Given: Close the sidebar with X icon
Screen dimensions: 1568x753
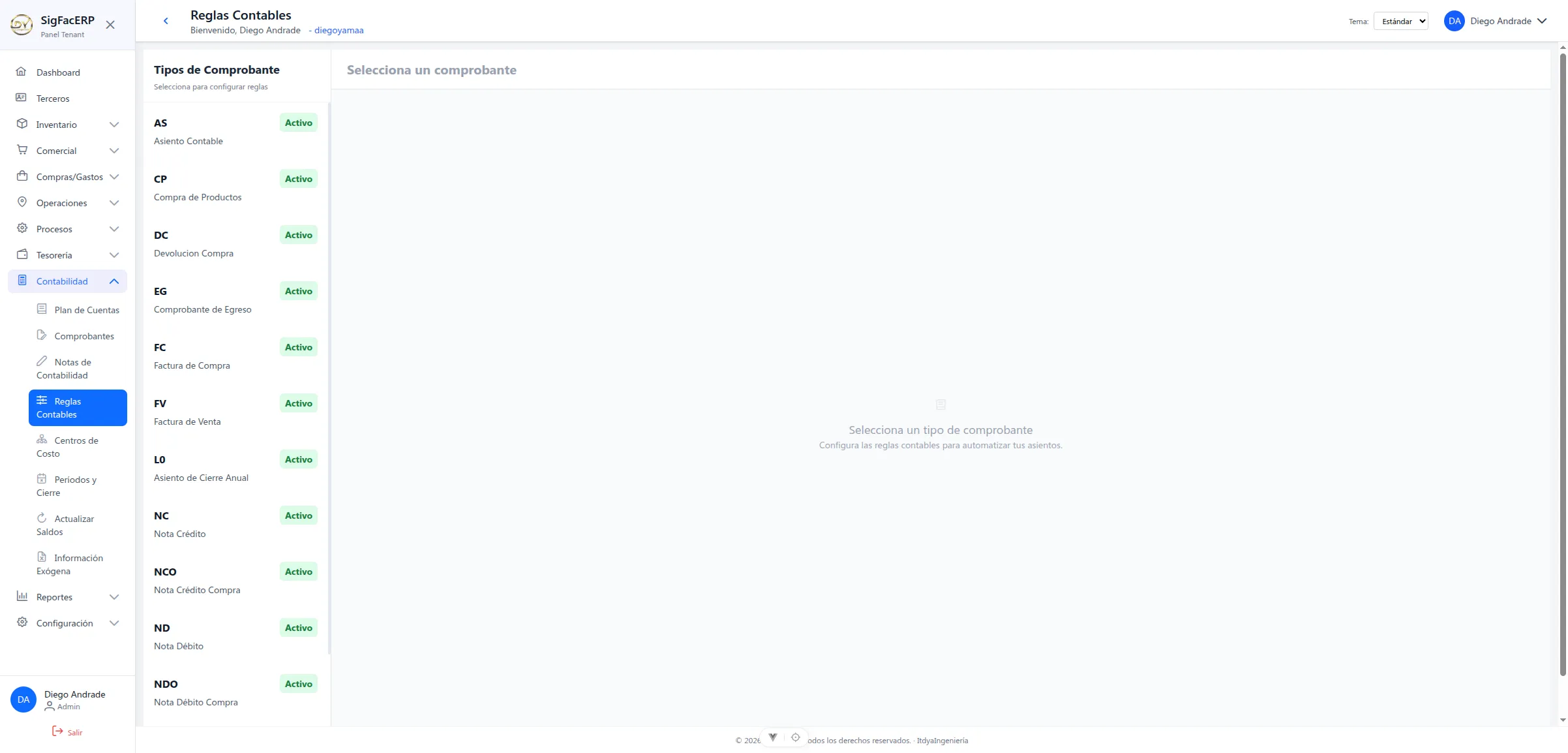Looking at the screenshot, I should [x=110, y=25].
